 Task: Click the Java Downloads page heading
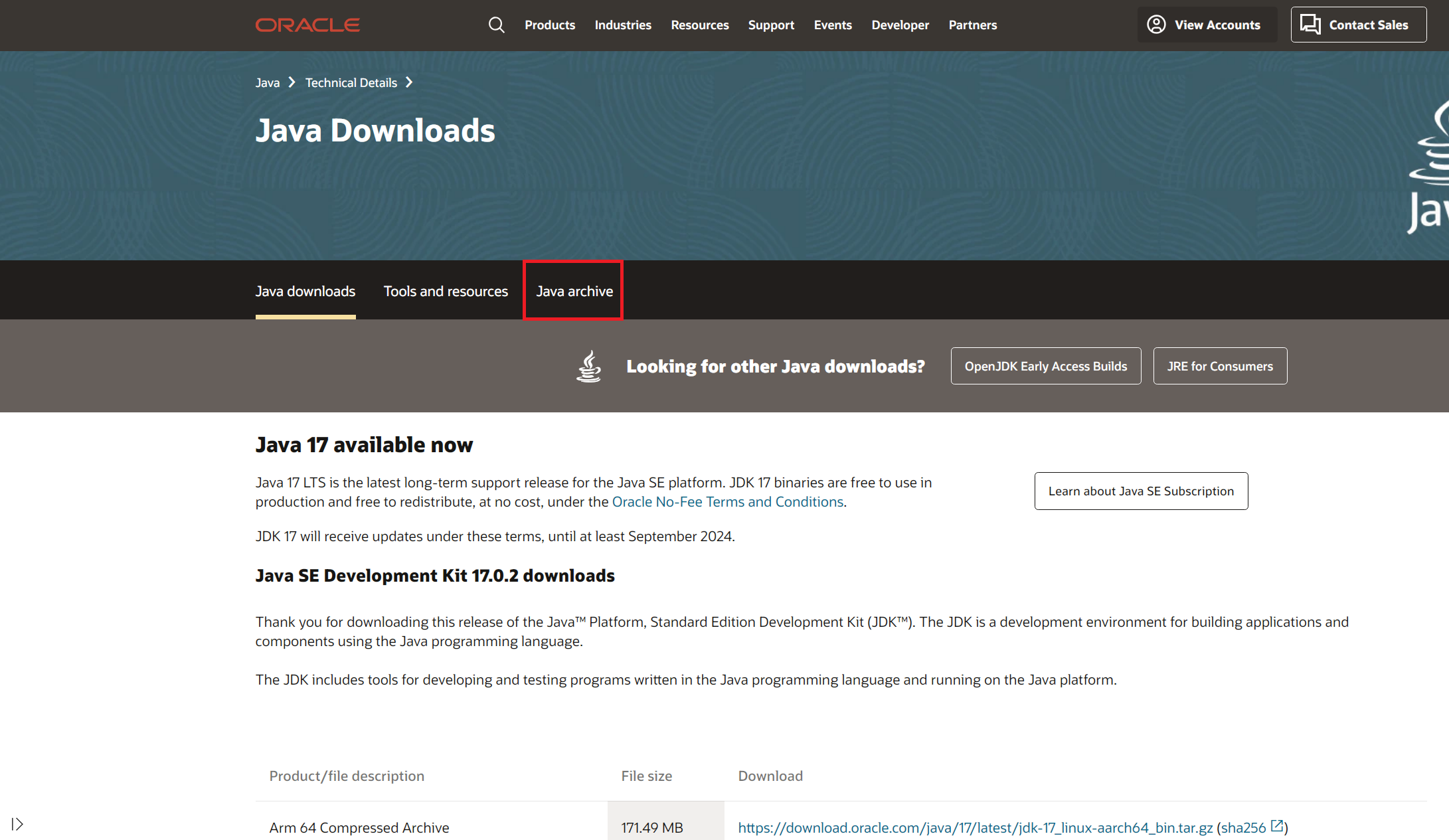click(x=375, y=131)
